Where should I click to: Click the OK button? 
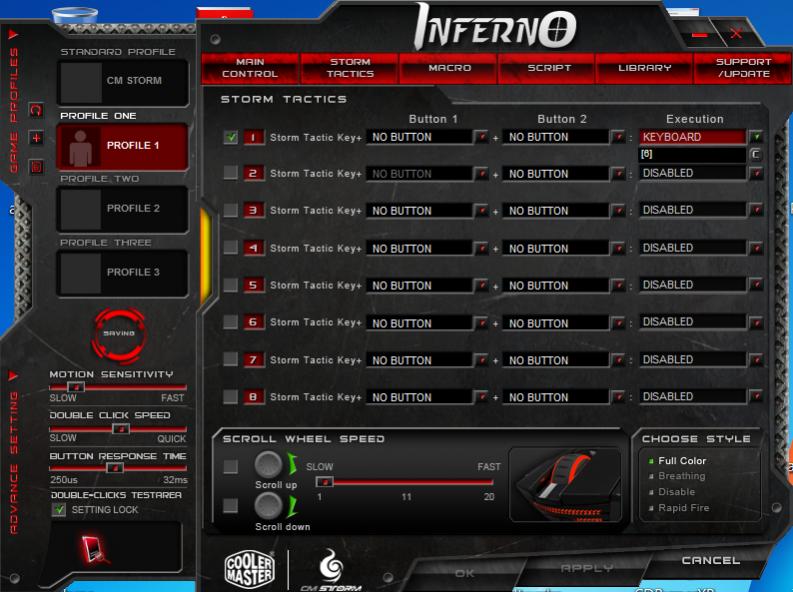(x=464, y=573)
